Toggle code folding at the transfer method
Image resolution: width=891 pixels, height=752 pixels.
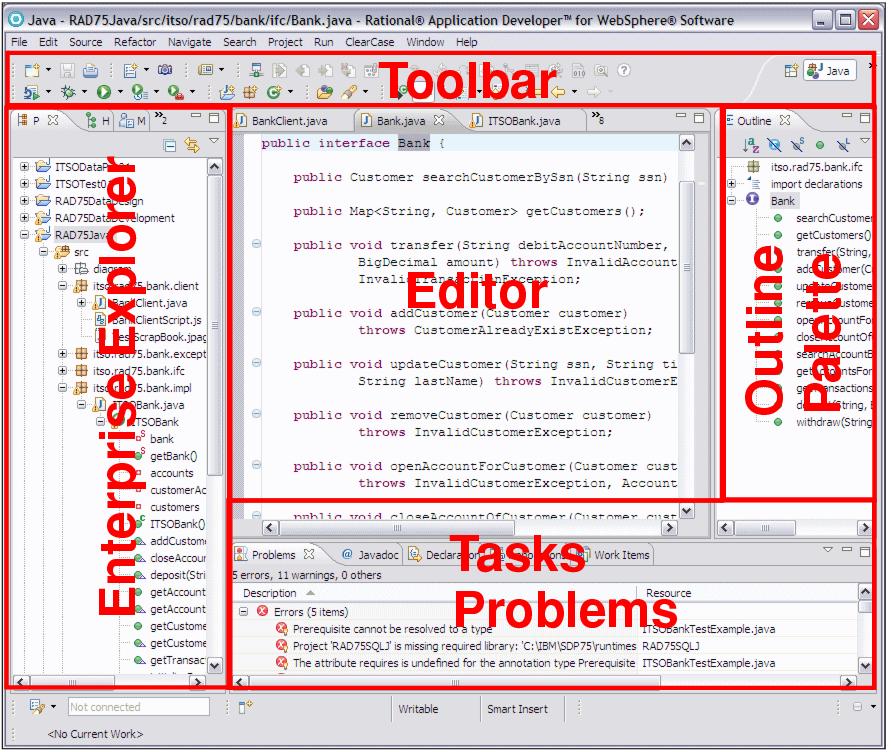[256, 244]
